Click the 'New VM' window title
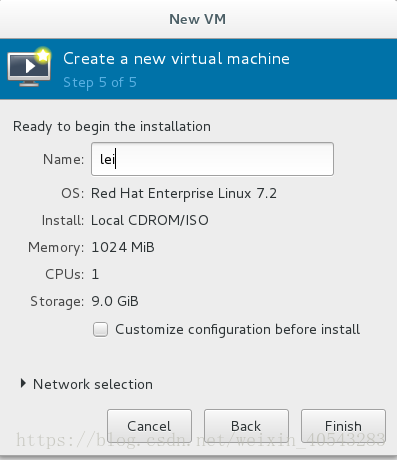 [198, 19]
